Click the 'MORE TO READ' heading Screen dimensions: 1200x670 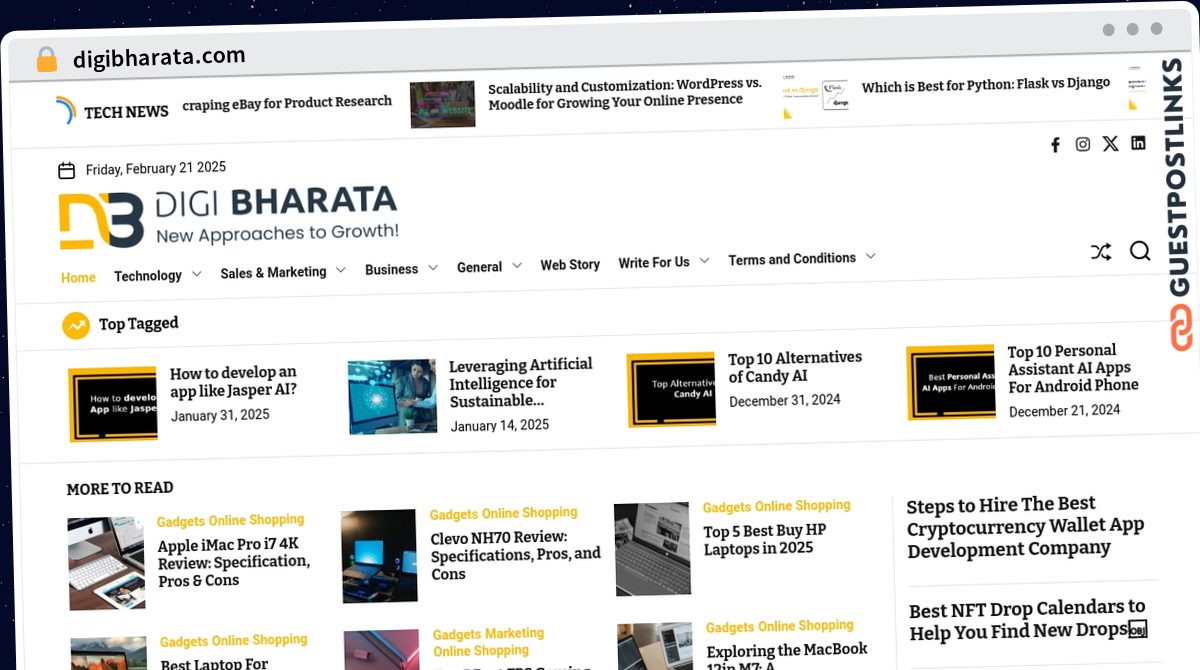(x=120, y=488)
